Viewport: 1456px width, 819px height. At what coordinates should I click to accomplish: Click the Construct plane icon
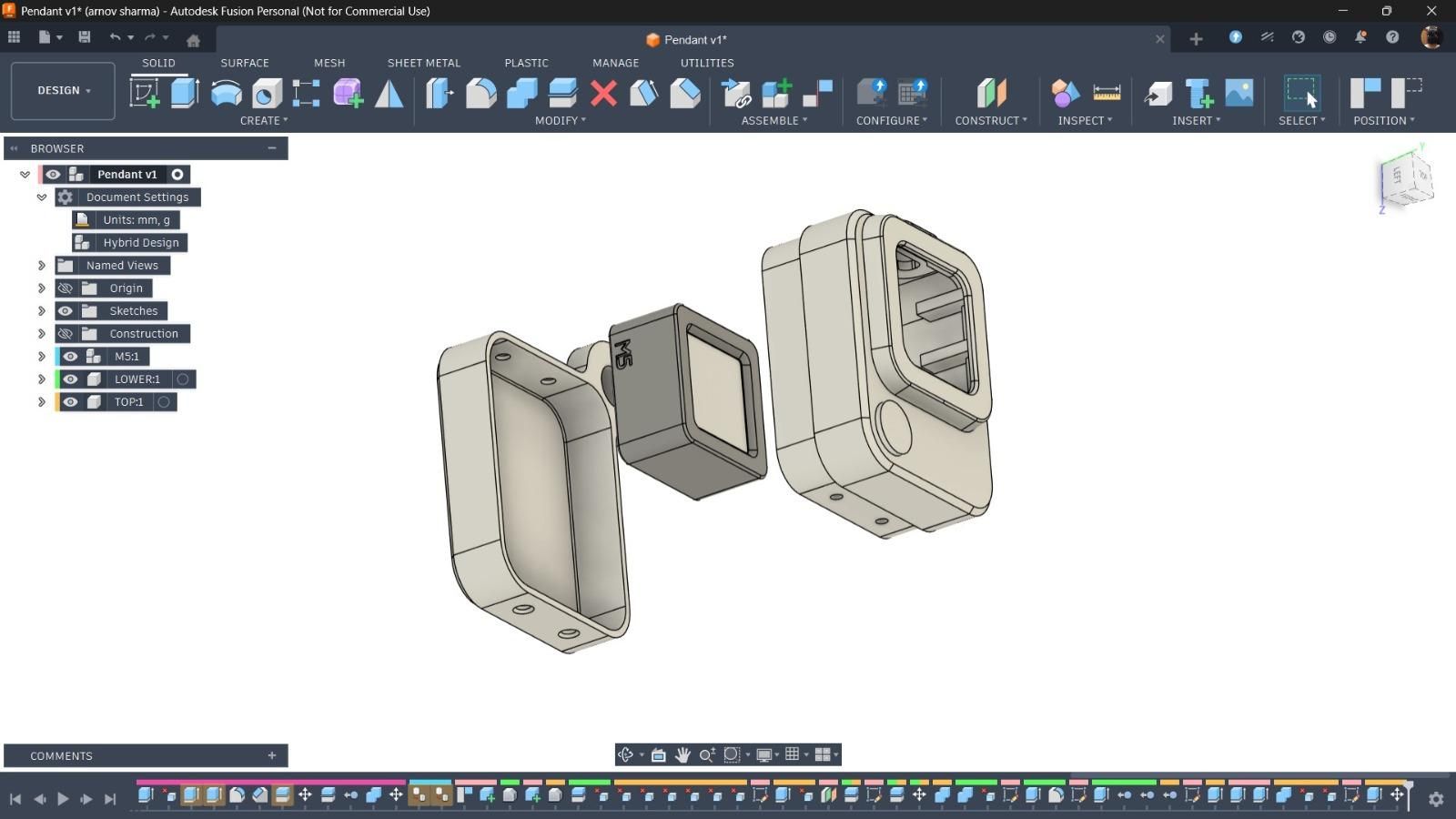[991, 93]
